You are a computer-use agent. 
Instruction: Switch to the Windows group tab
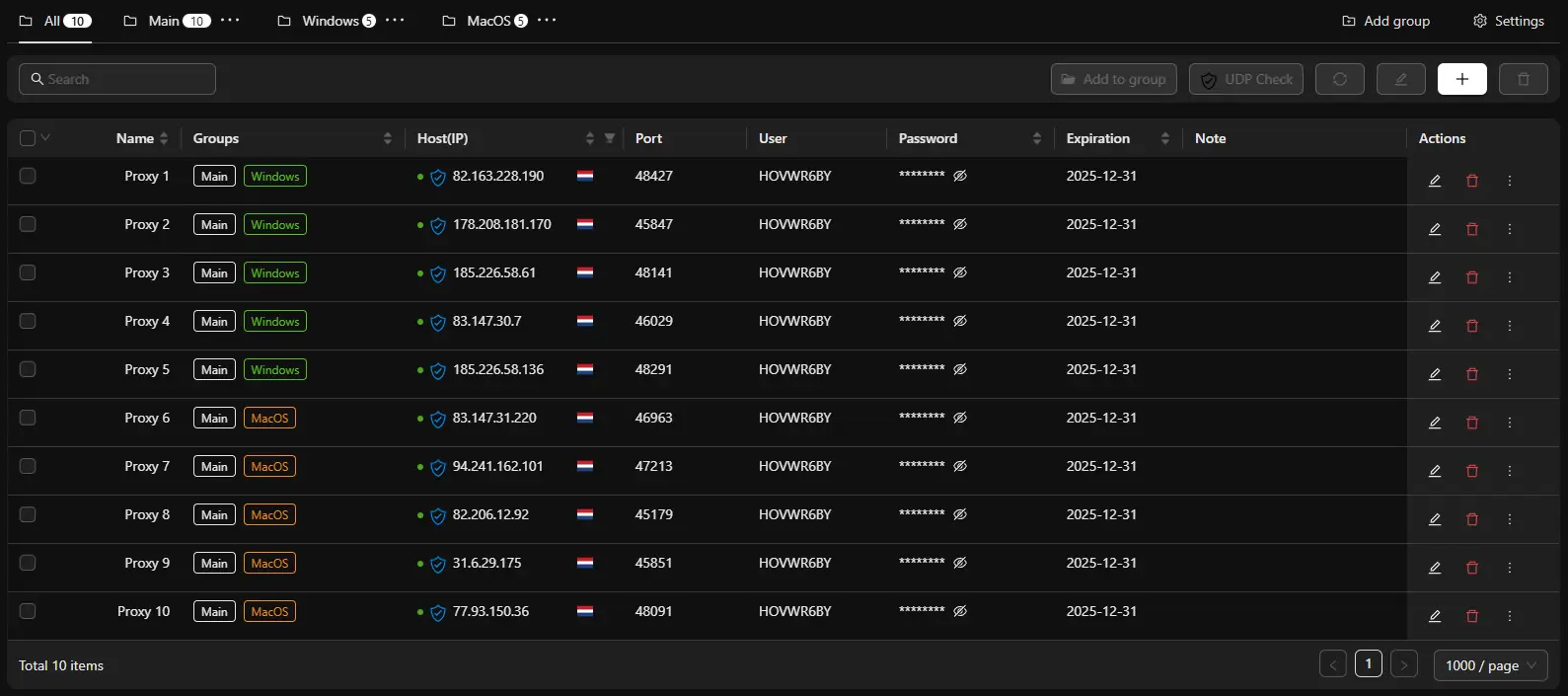pyautogui.click(x=327, y=21)
